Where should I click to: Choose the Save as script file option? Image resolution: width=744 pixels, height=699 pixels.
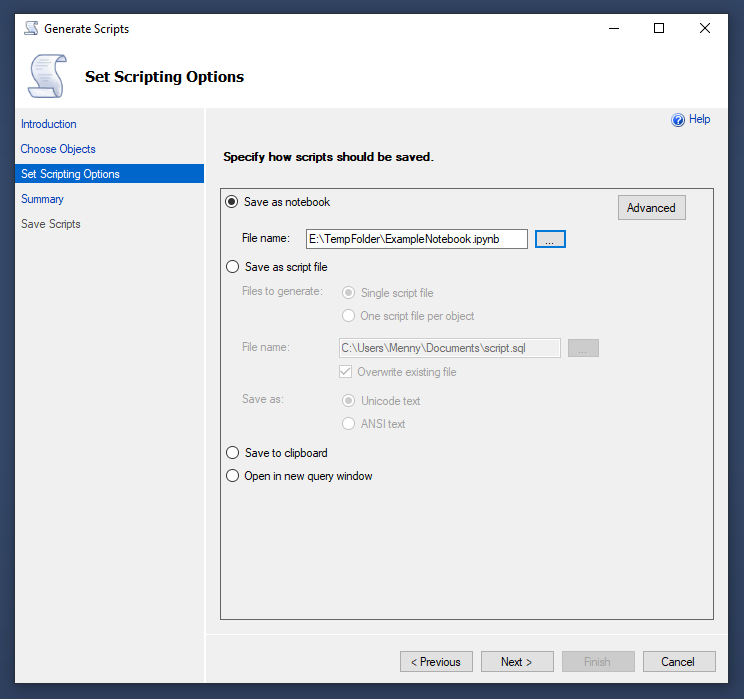(233, 267)
